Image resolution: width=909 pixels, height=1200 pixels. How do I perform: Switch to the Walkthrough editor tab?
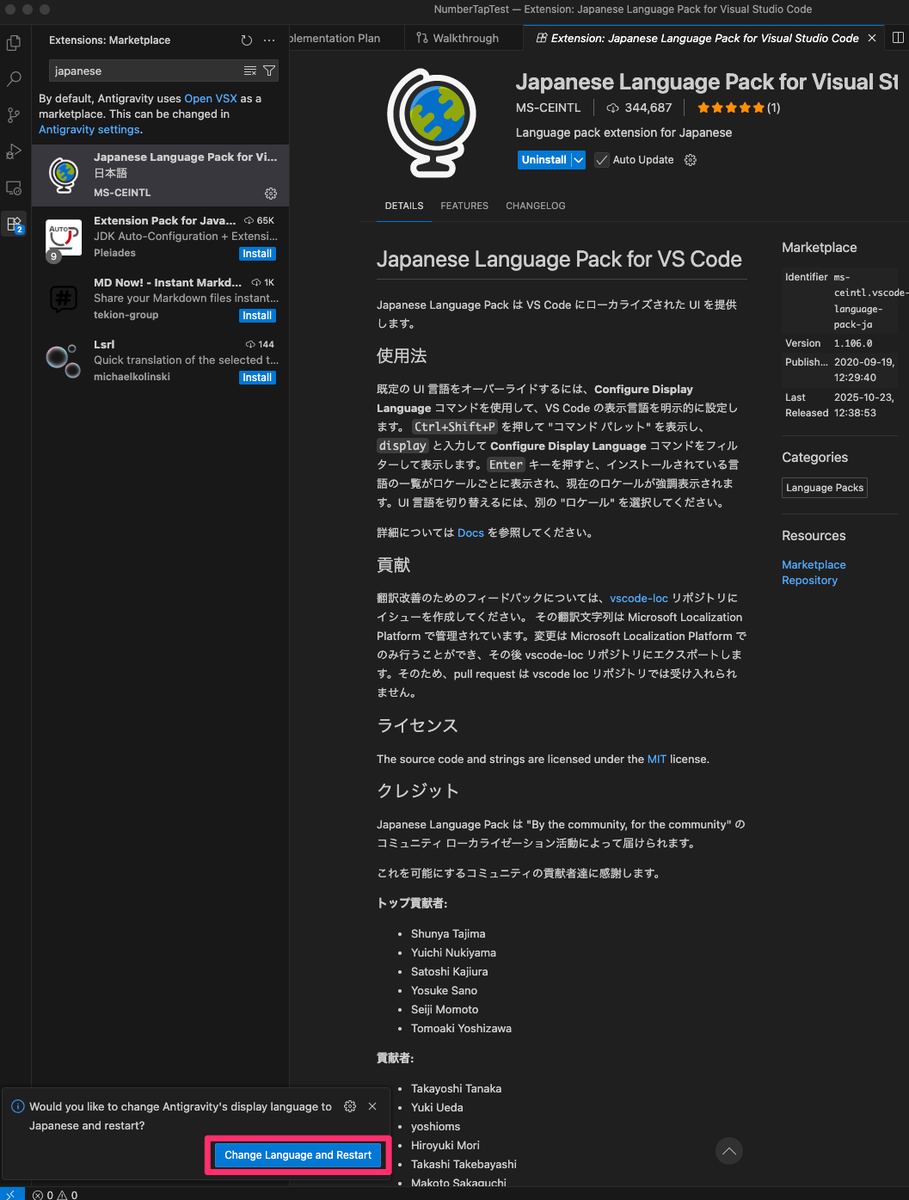[457, 38]
